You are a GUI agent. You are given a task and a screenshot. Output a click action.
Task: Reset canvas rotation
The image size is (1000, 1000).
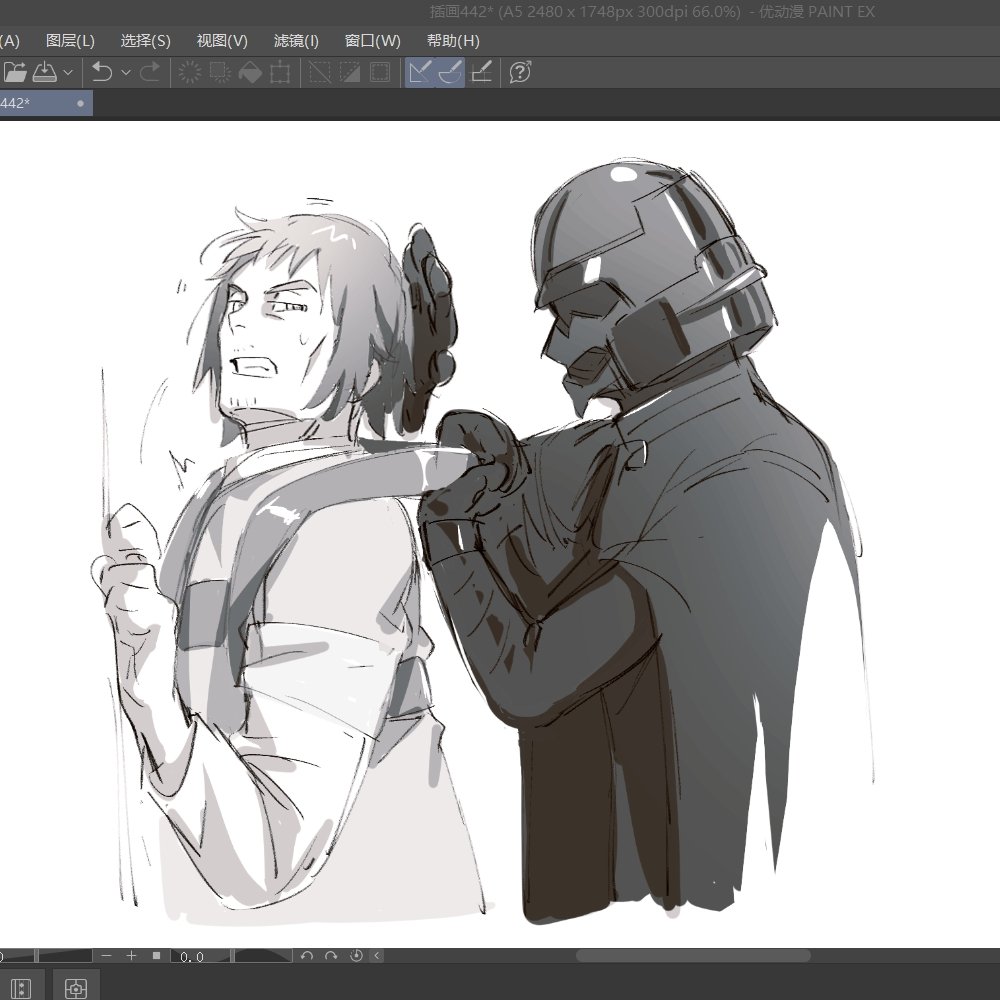tap(356, 955)
